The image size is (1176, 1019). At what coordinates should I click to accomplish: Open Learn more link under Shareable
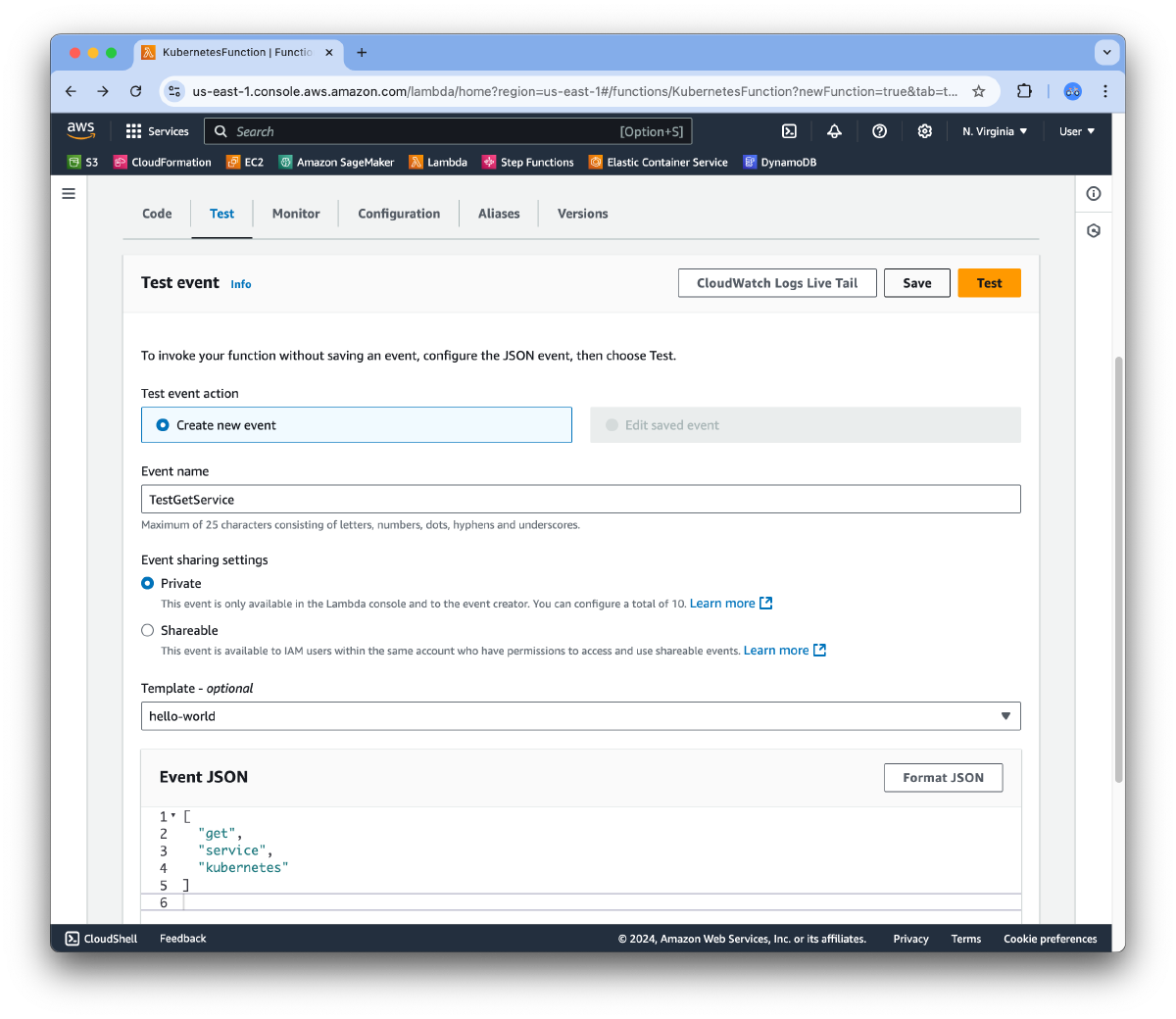pos(785,651)
